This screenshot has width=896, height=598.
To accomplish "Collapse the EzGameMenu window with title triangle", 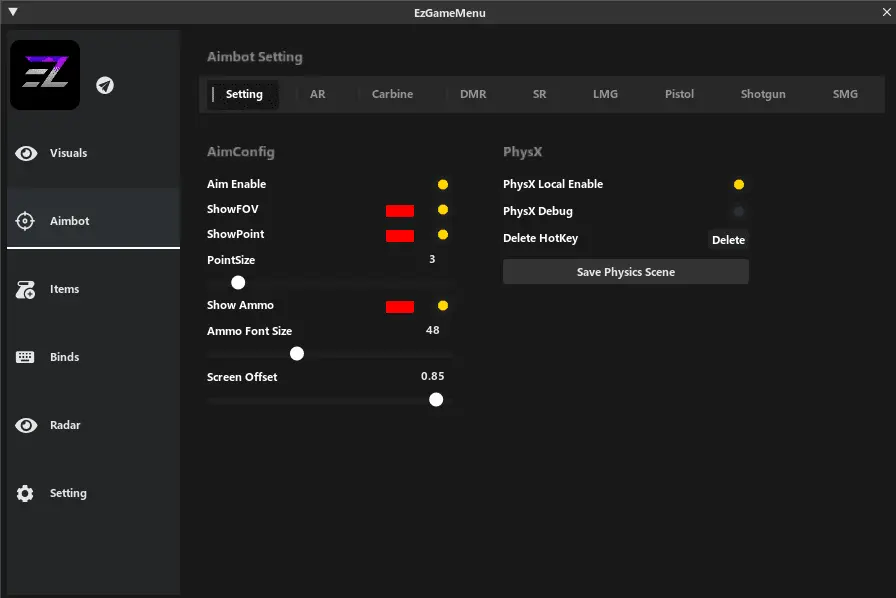I will 13,13.
